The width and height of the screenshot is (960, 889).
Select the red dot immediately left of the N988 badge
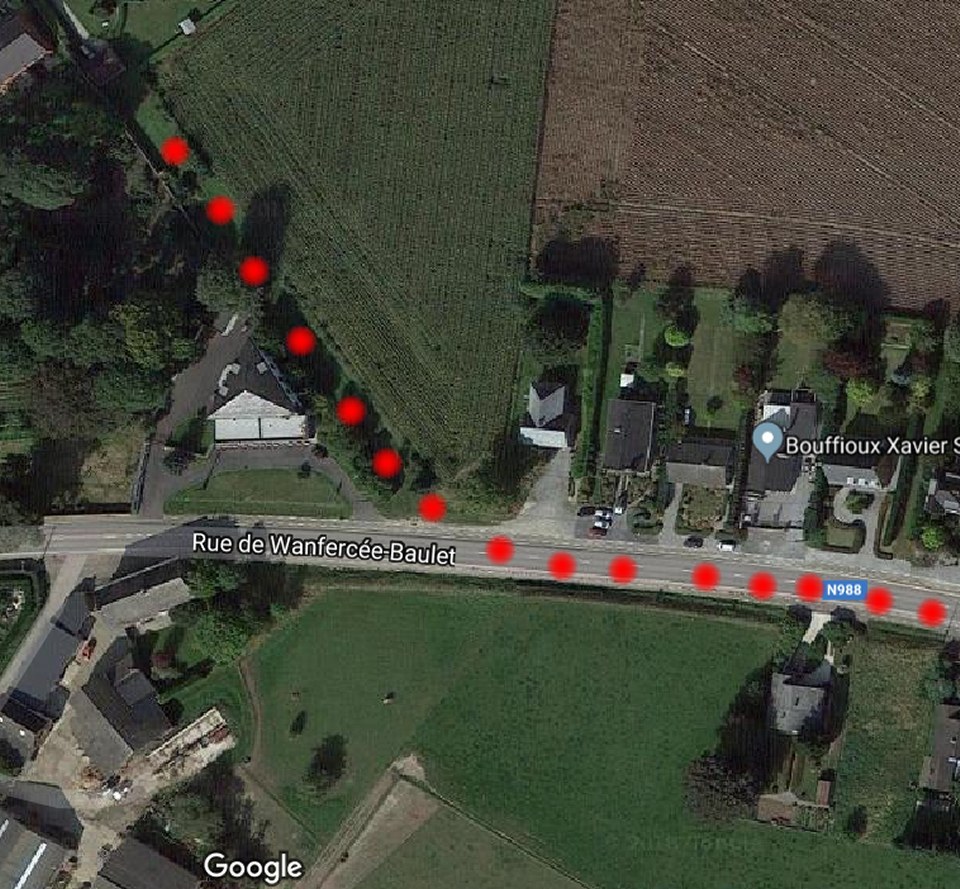point(809,588)
